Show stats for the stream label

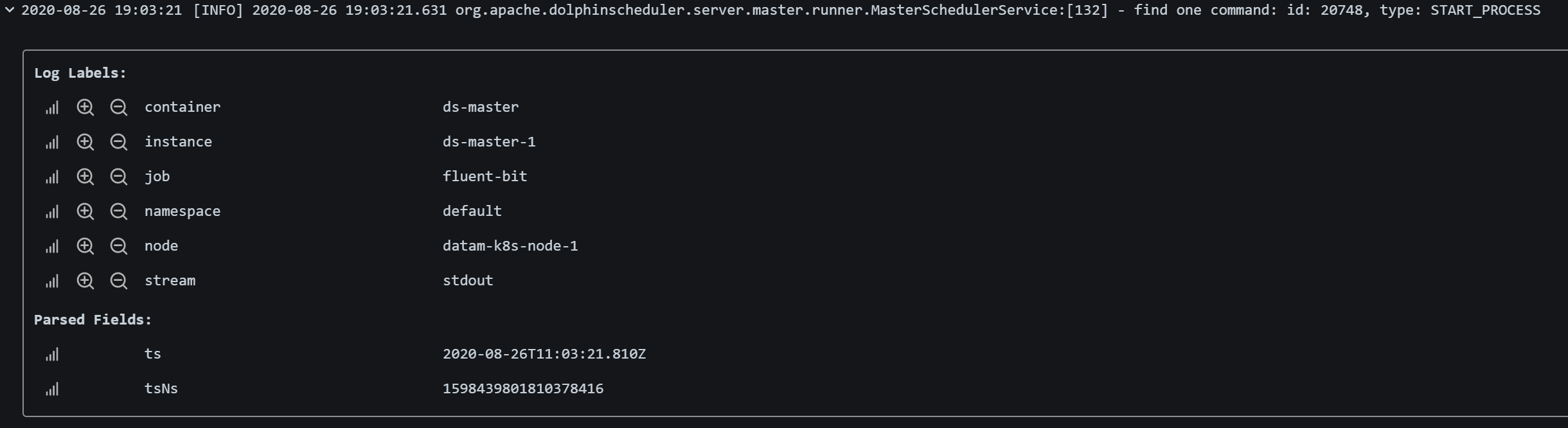click(51, 281)
